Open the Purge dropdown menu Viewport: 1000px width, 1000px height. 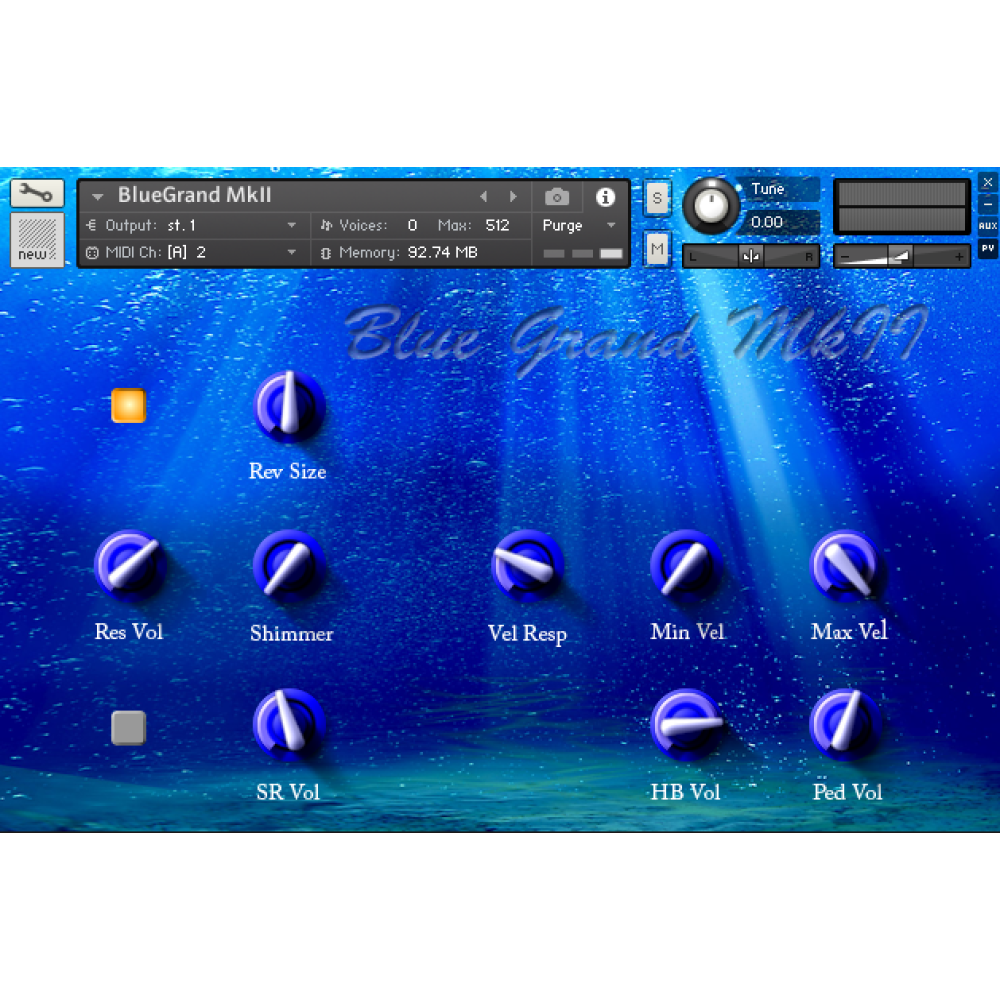coord(580,226)
